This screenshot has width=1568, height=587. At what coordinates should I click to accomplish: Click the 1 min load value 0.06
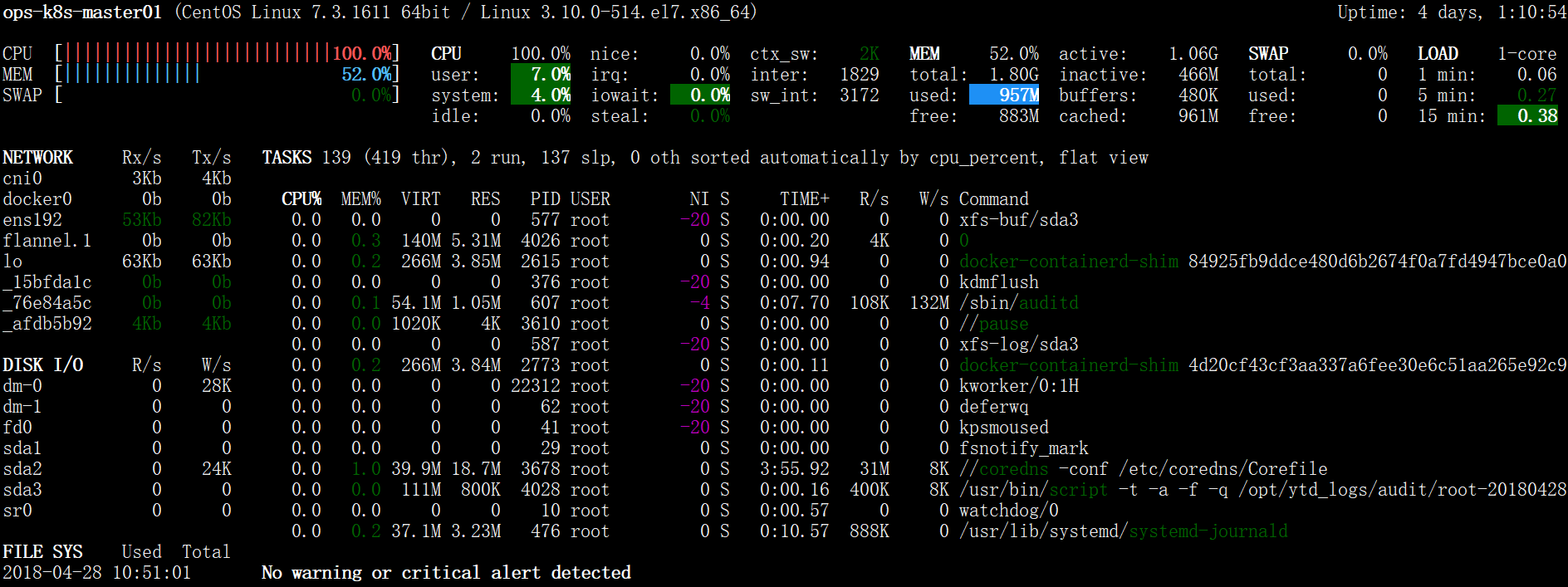1536,75
